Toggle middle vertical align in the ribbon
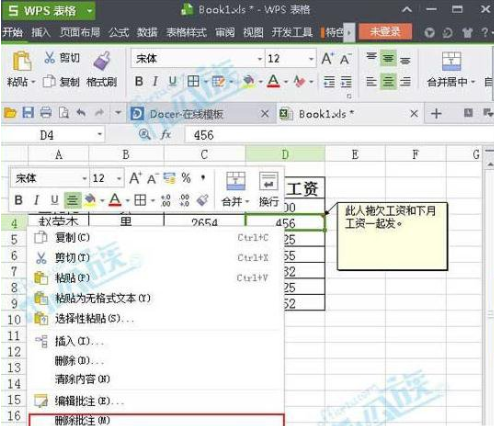 388,58
